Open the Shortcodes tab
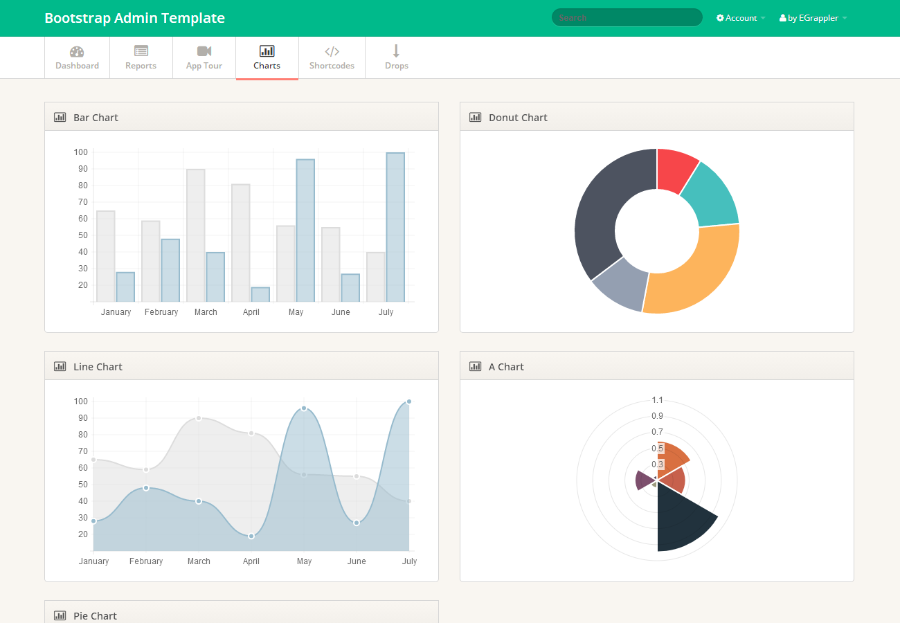This screenshot has width=900, height=623. tap(332, 57)
